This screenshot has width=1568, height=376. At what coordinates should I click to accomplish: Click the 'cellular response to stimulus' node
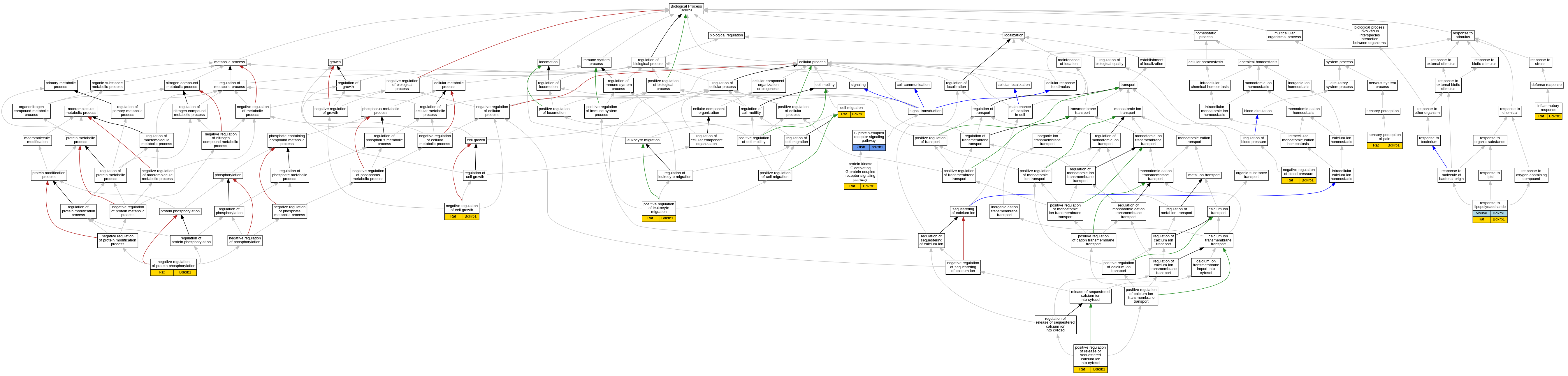[x=1060, y=85]
